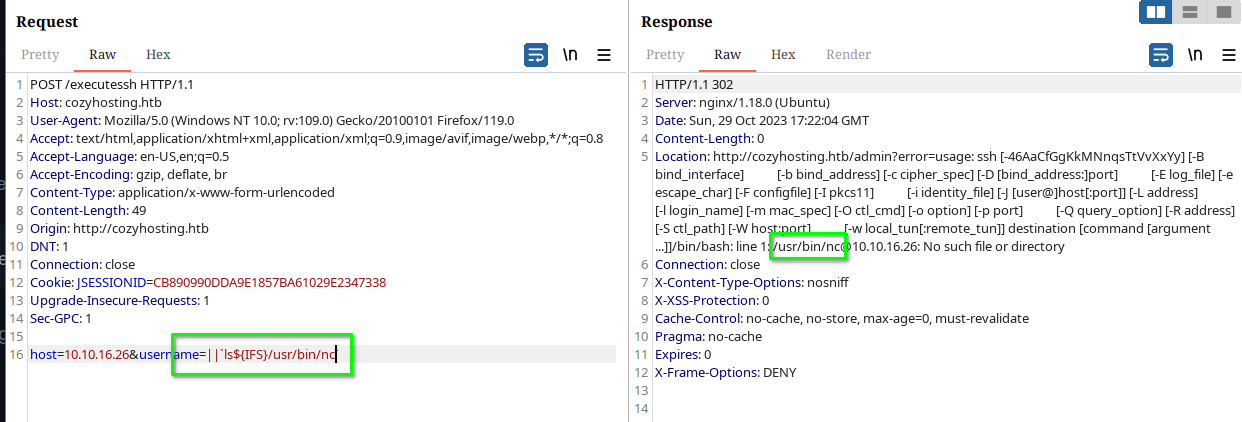Click the Sec-GPC: 1 header
The width and height of the screenshot is (1242, 422).
click(x=61, y=318)
